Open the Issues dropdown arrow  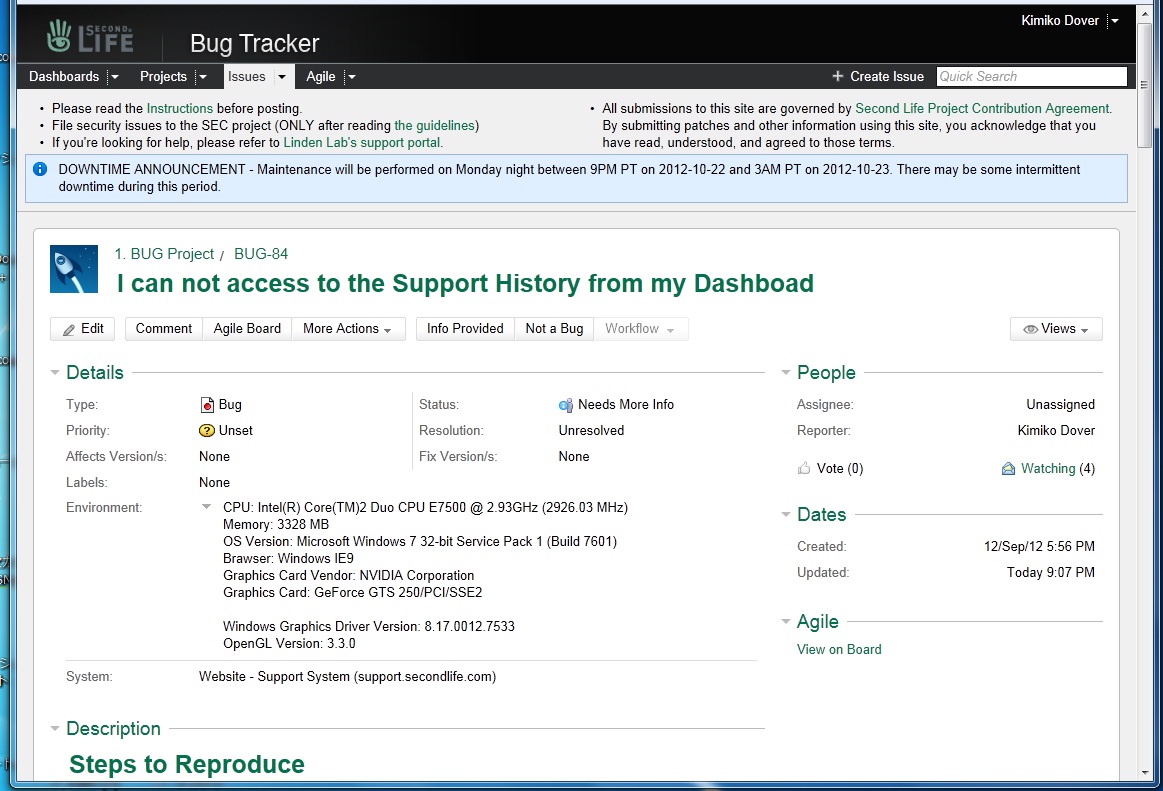pyautogui.click(x=282, y=76)
